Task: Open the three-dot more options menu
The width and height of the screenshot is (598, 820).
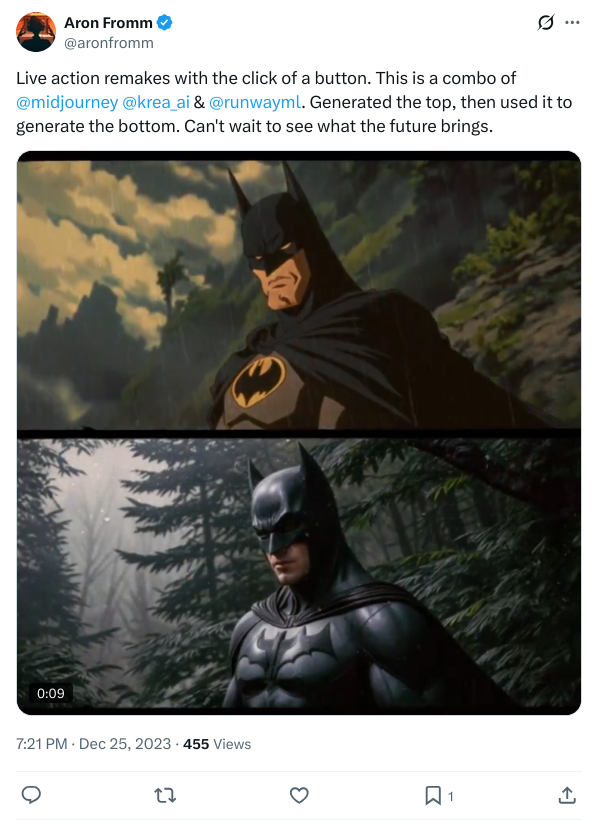Action: [x=572, y=22]
